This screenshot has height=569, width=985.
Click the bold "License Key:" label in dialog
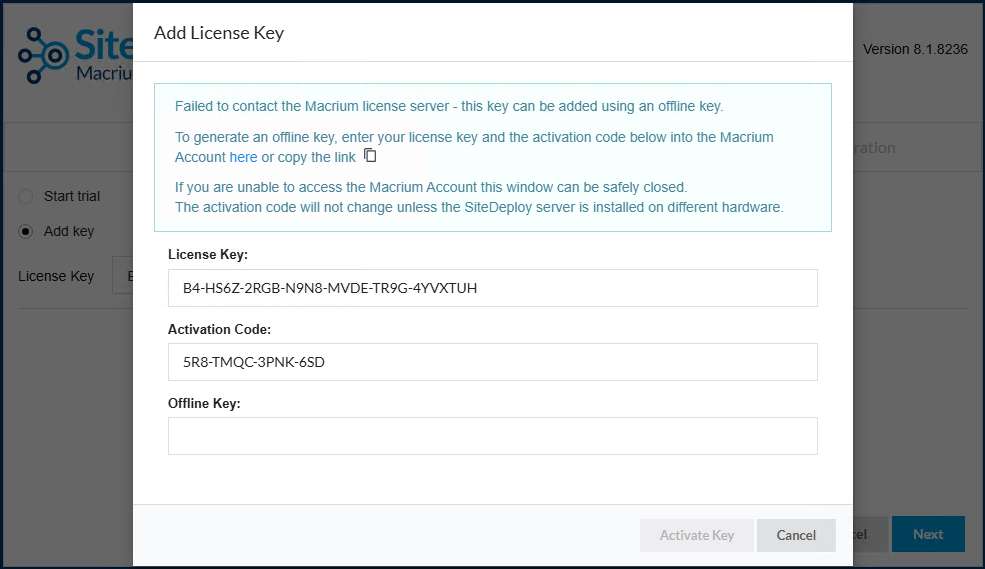(208, 254)
